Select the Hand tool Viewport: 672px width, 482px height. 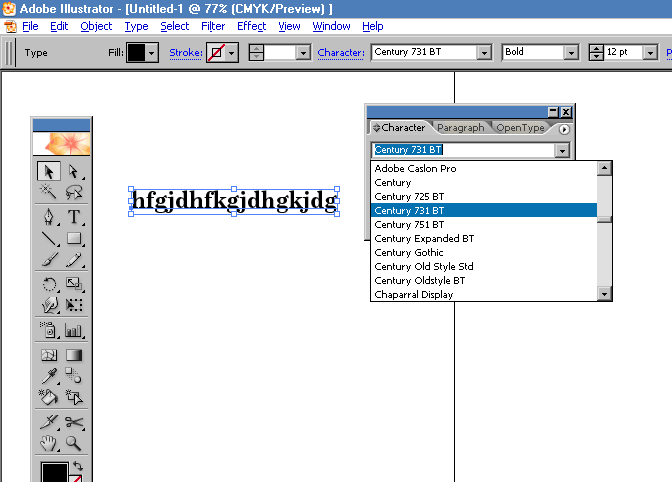(x=48, y=443)
